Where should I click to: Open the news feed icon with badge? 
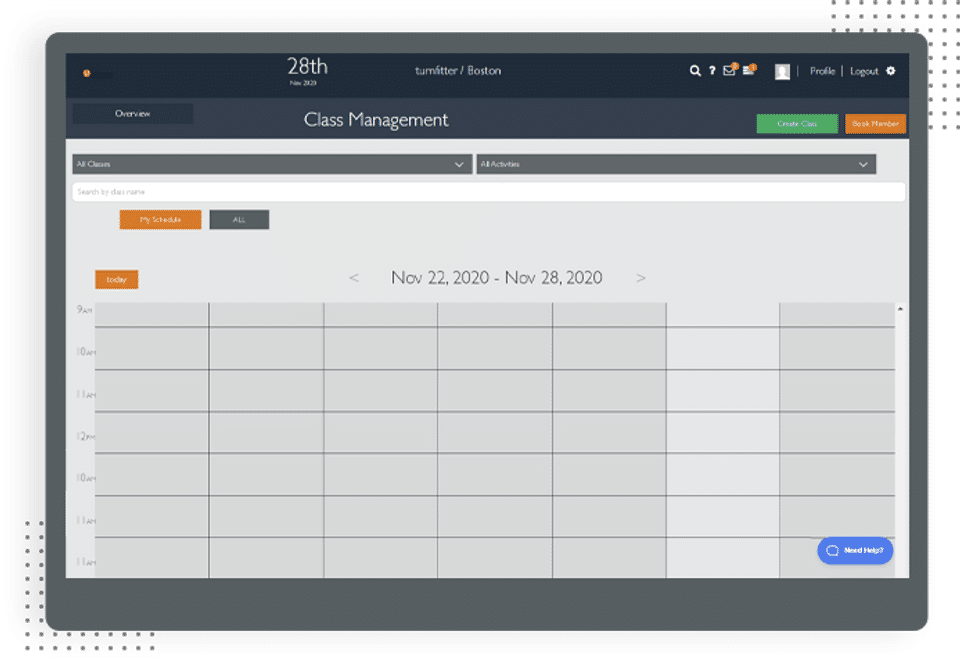(749, 70)
